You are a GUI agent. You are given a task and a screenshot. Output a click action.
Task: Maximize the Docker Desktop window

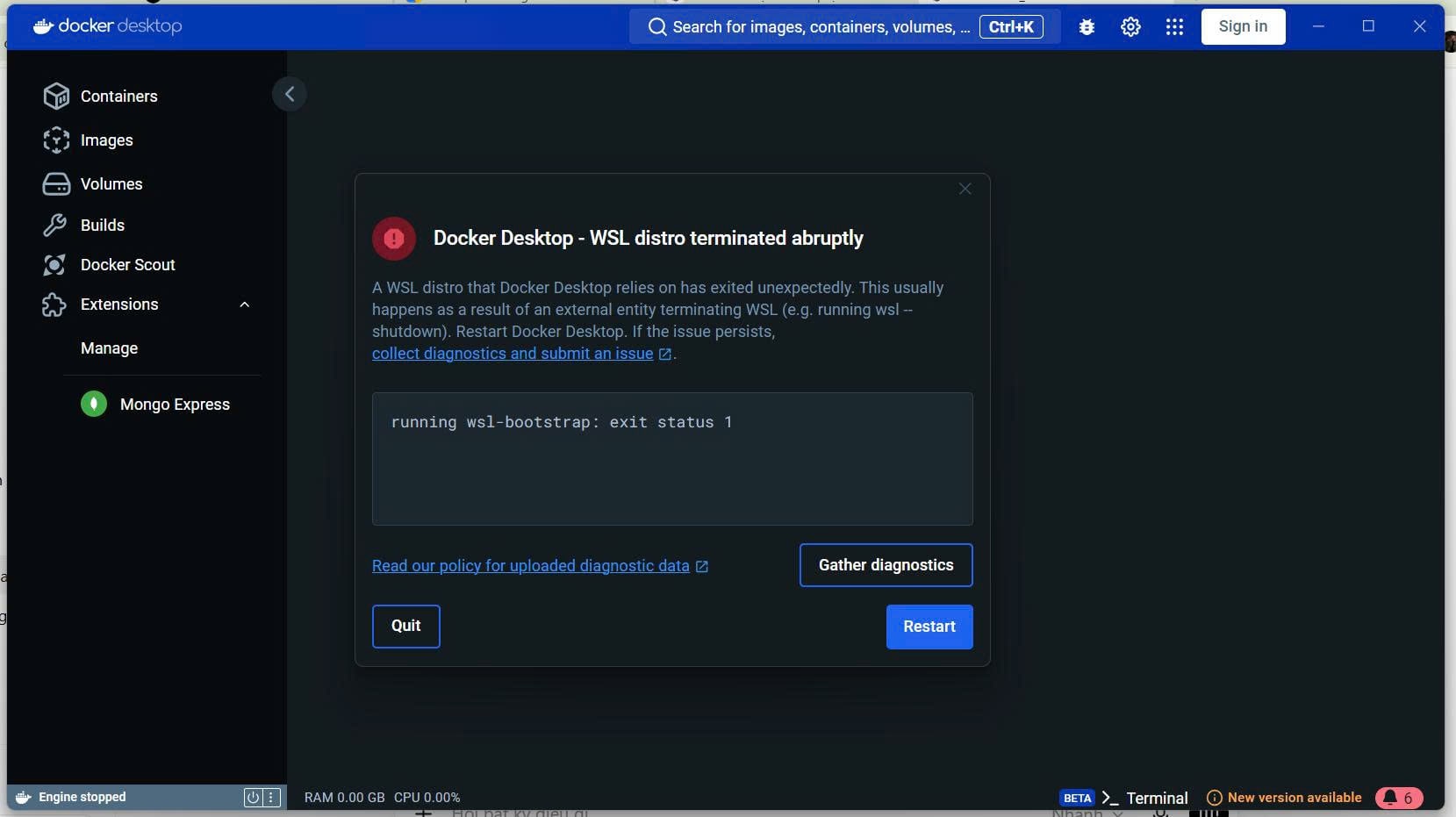1368,26
